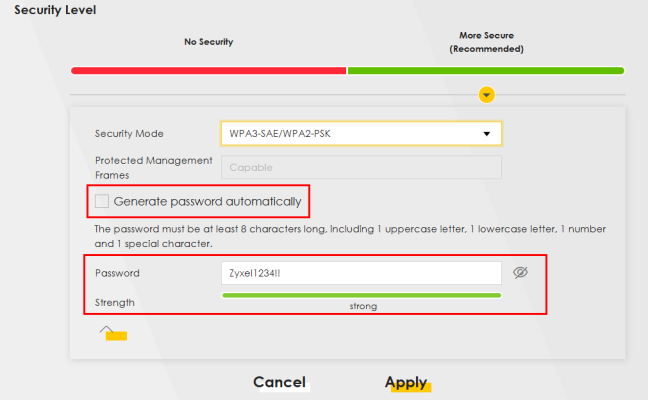Toggle password visibility eye icon
This screenshot has height=400, width=648.
coord(519,273)
